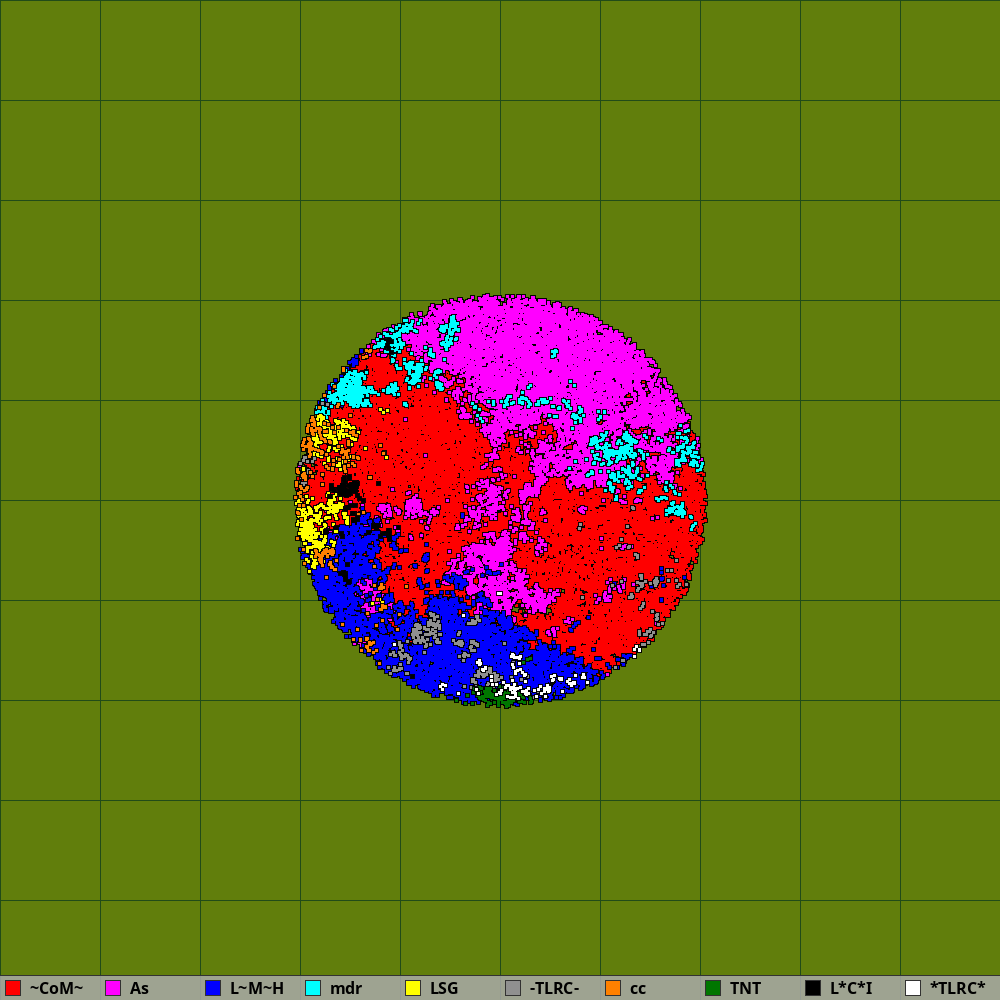Select the L~M~H legend label
The width and height of the screenshot is (1000, 1000).
[256, 989]
